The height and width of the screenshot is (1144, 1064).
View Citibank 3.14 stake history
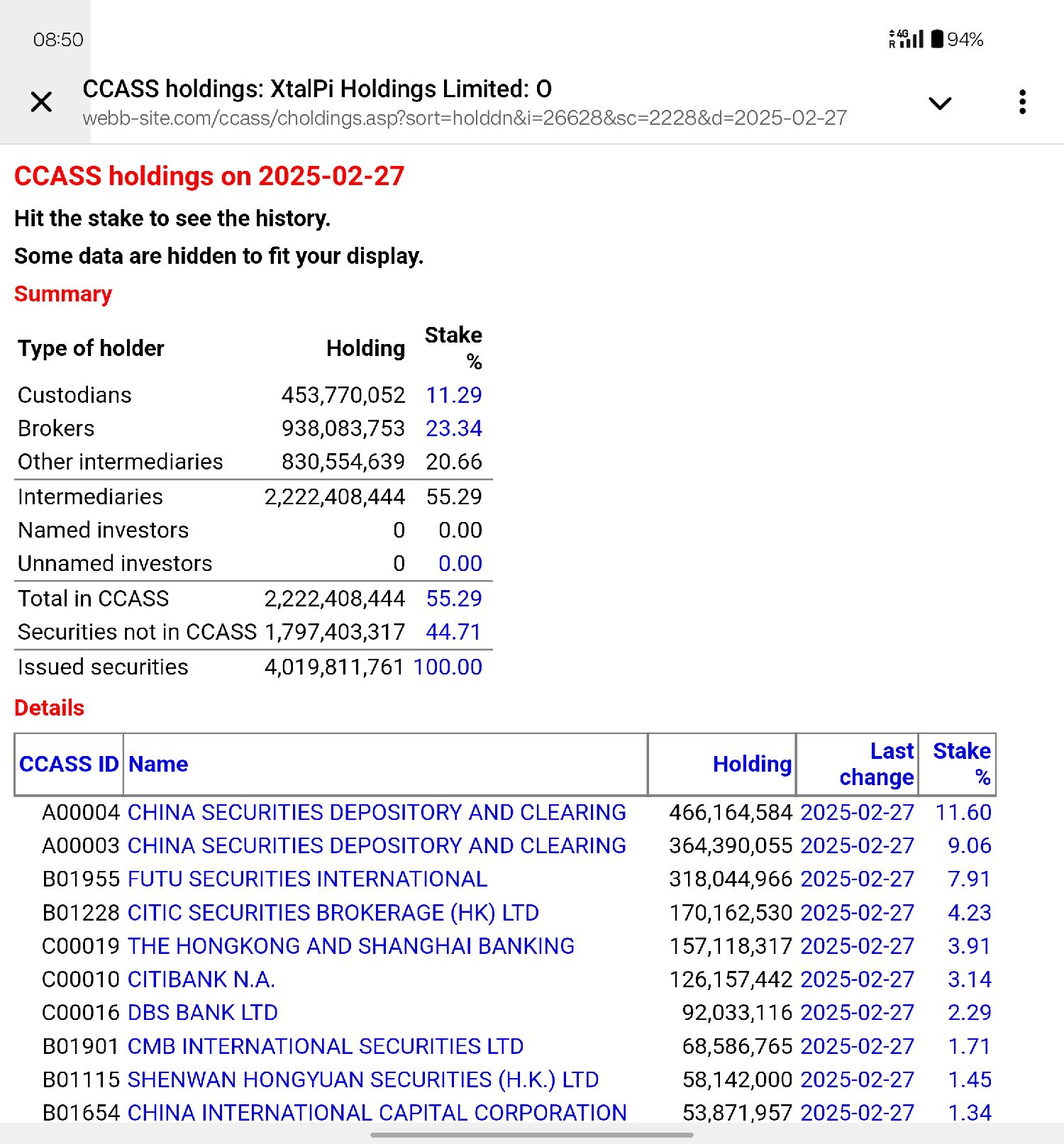(970, 979)
